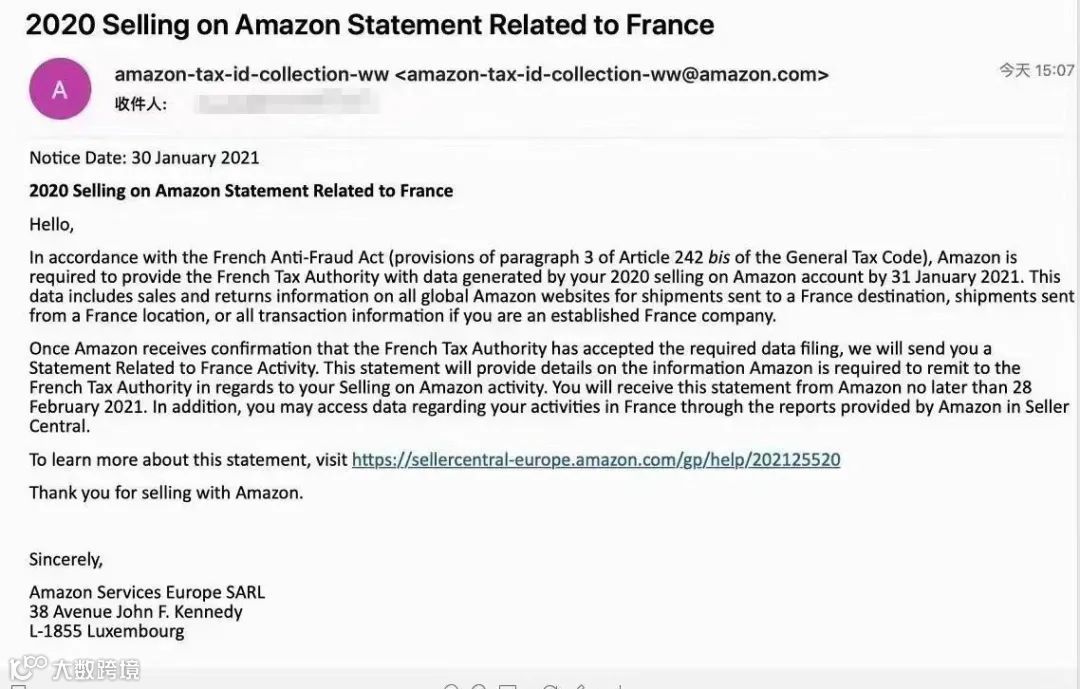This screenshot has width=1080, height=689.
Task: Click the Sincerely closing line
Action: tap(66, 559)
